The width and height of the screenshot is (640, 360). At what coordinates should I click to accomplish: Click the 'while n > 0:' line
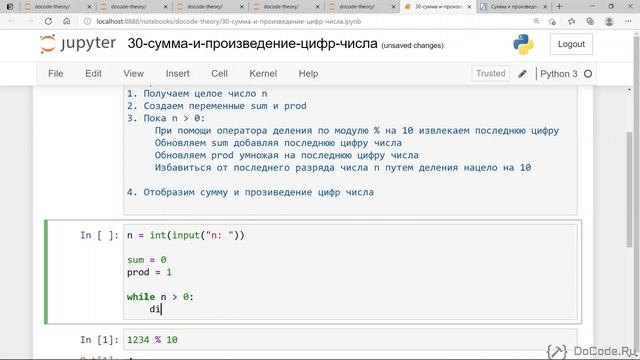[x=160, y=297]
